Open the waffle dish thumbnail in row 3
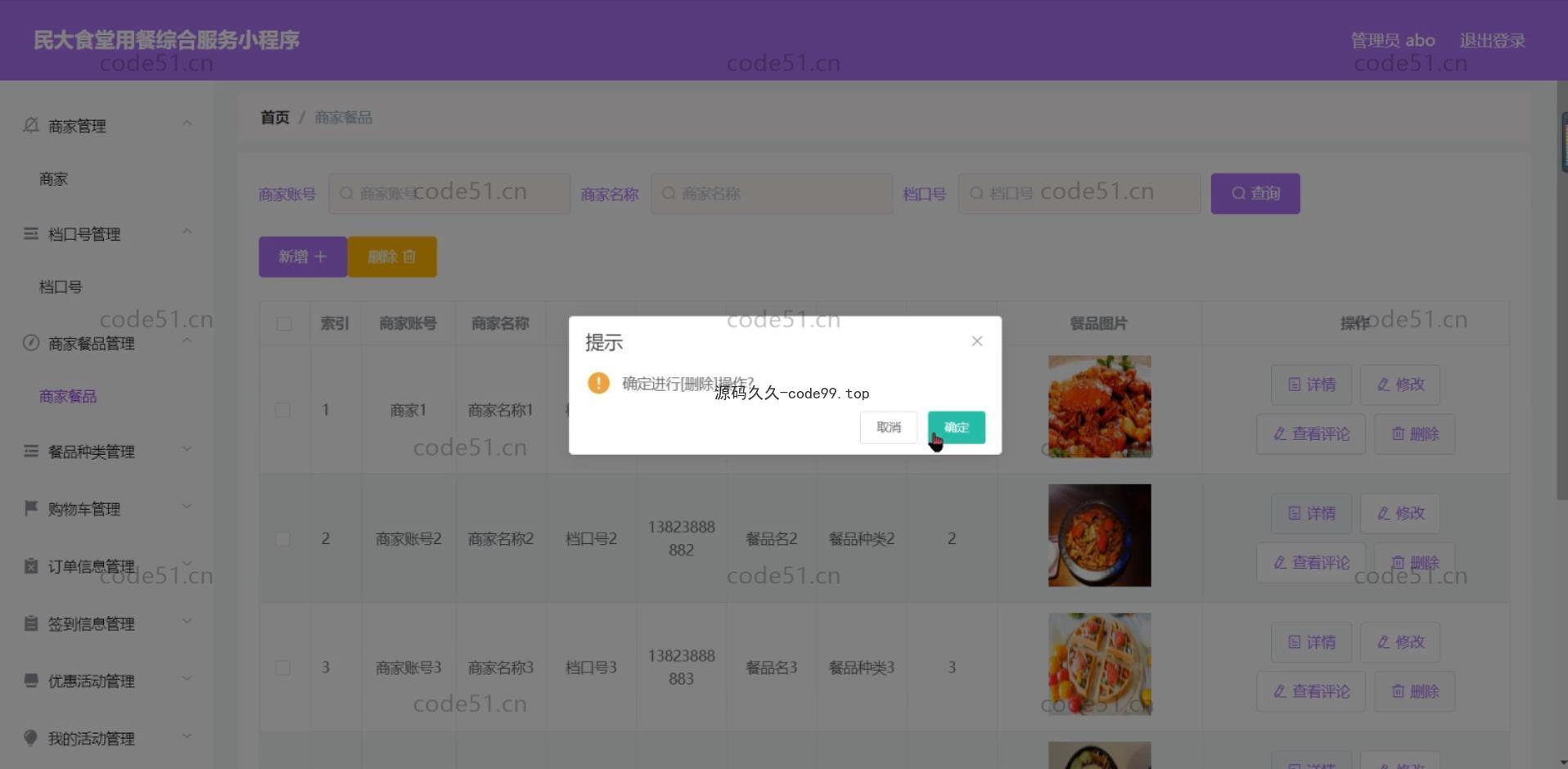1568x769 pixels. pos(1100,664)
